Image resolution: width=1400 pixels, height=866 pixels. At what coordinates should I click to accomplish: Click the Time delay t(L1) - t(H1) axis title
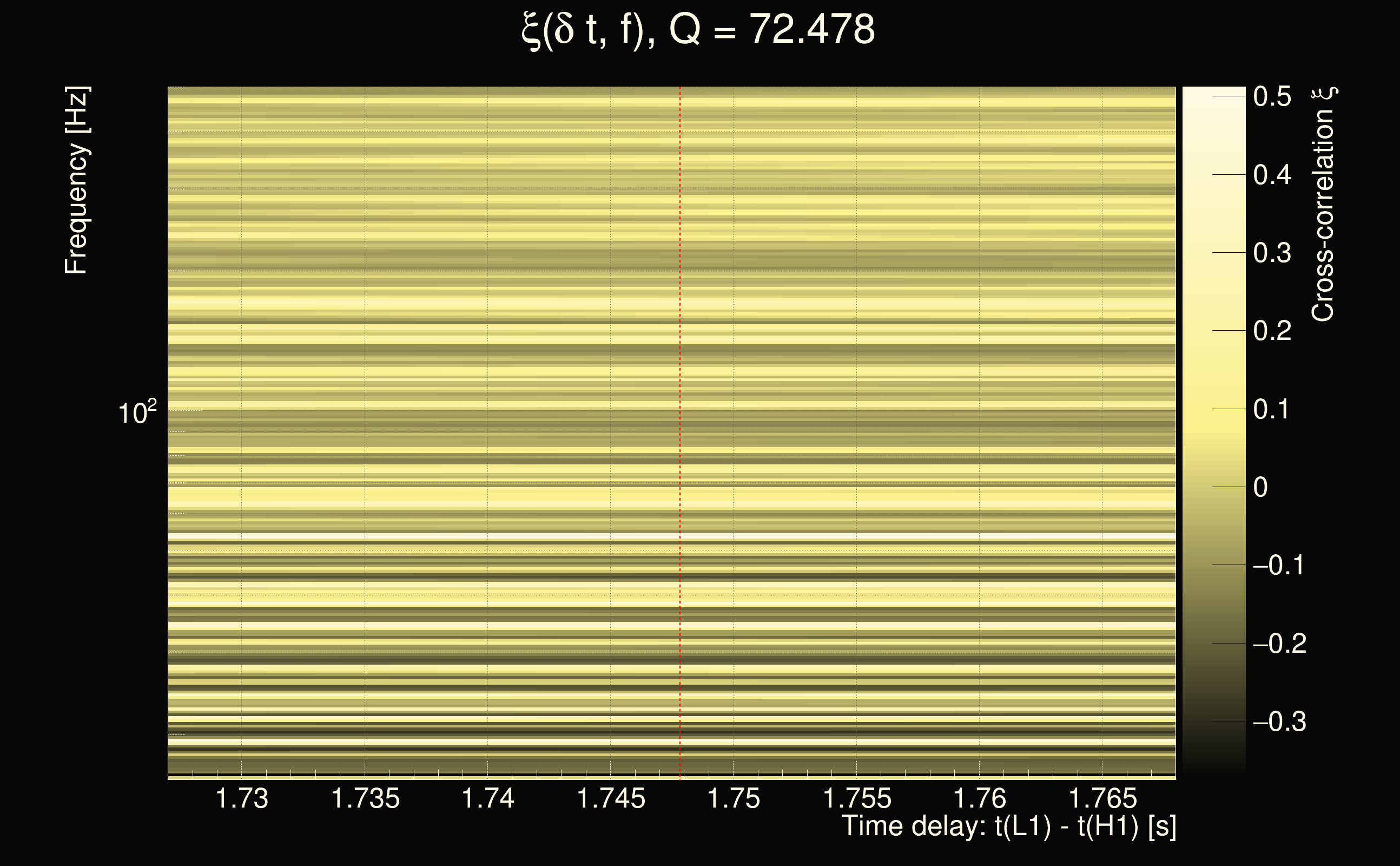pyautogui.click(x=1008, y=826)
